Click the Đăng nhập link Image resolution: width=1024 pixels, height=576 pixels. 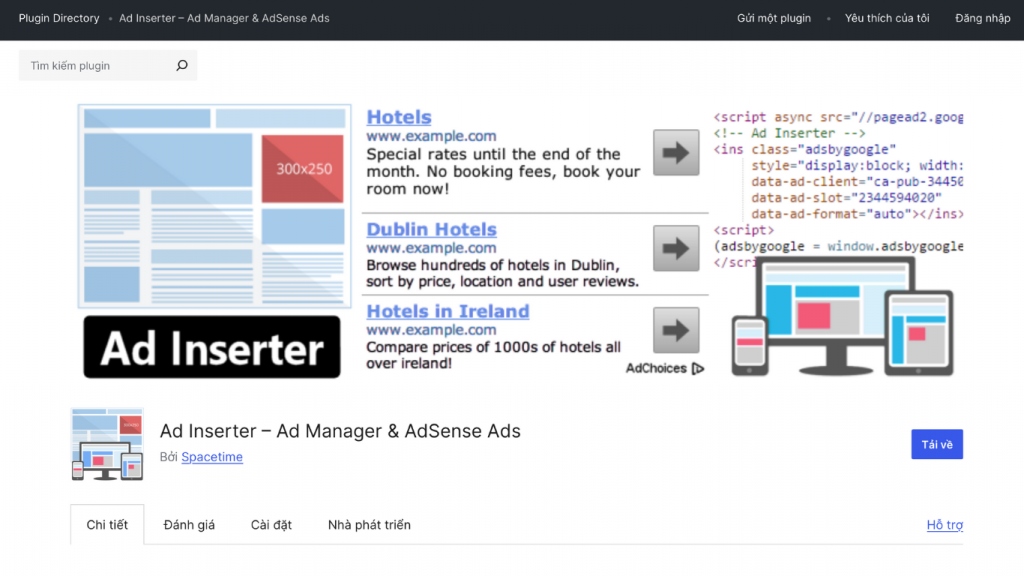pyautogui.click(x=981, y=18)
